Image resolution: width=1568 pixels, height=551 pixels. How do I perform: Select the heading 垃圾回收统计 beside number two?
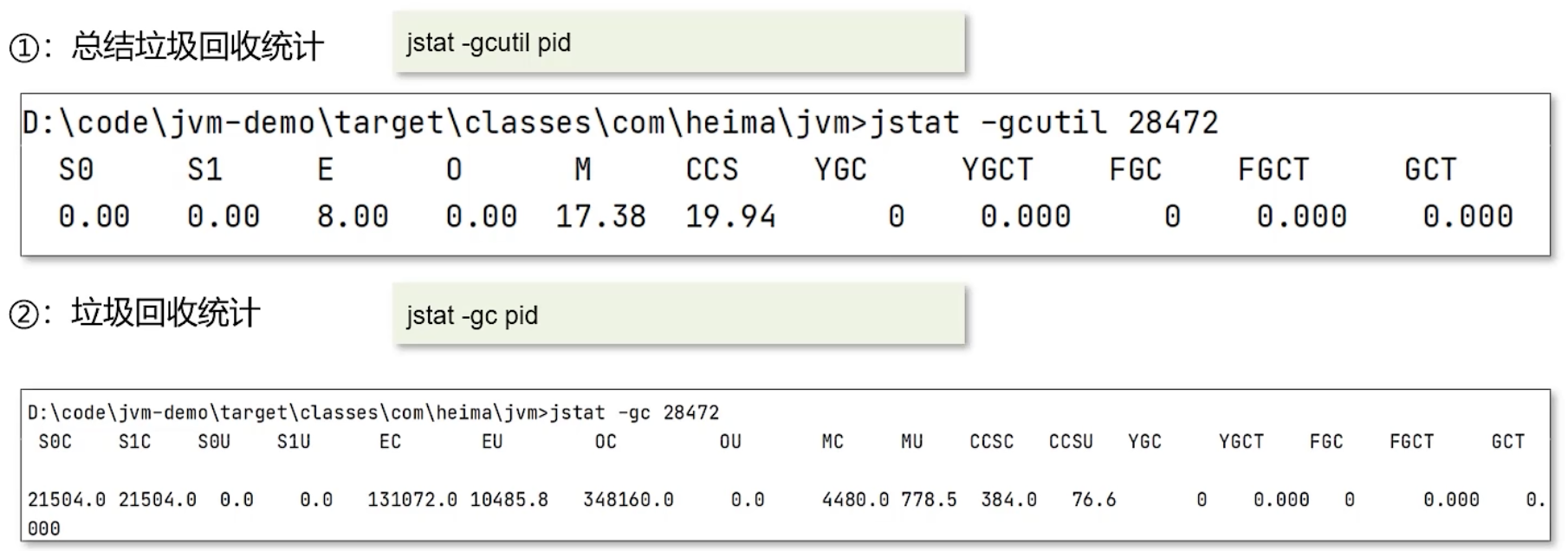point(165,313)
